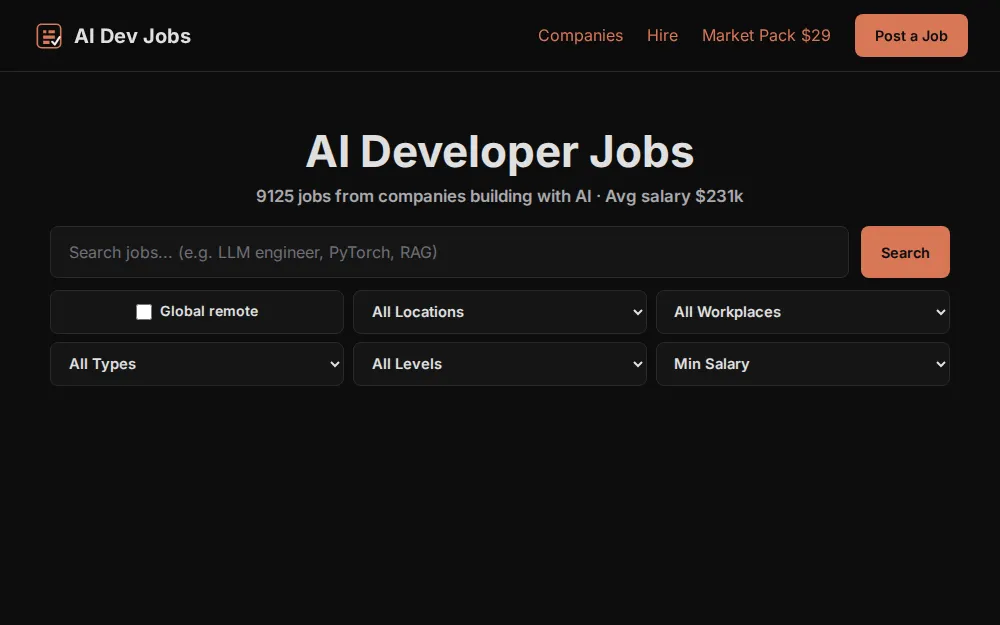Click the 9125 jobs subtitle text

point(499,196)
